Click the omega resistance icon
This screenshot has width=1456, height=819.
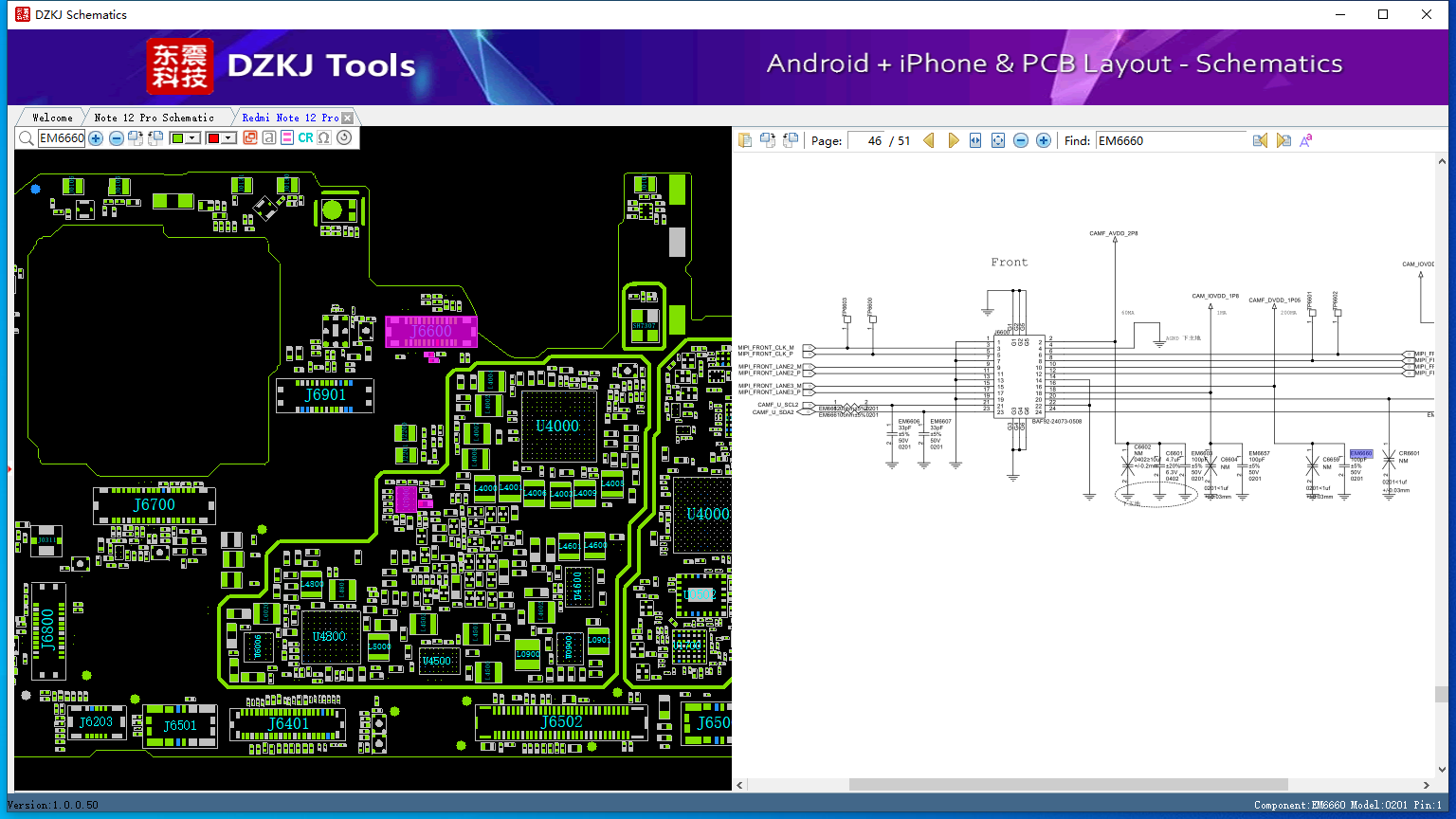324,138
